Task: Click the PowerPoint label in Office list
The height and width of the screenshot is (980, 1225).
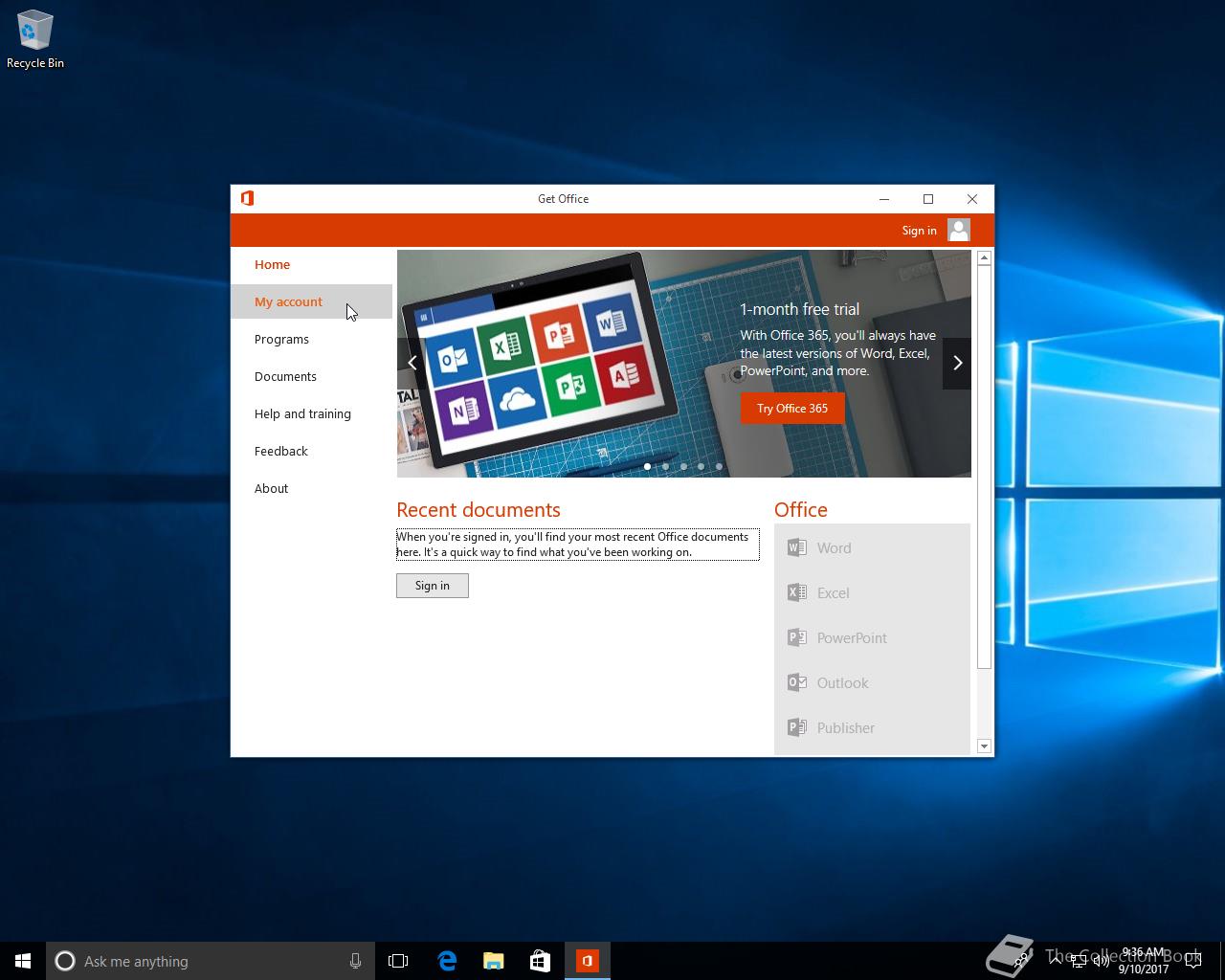Action: (852, 638)
